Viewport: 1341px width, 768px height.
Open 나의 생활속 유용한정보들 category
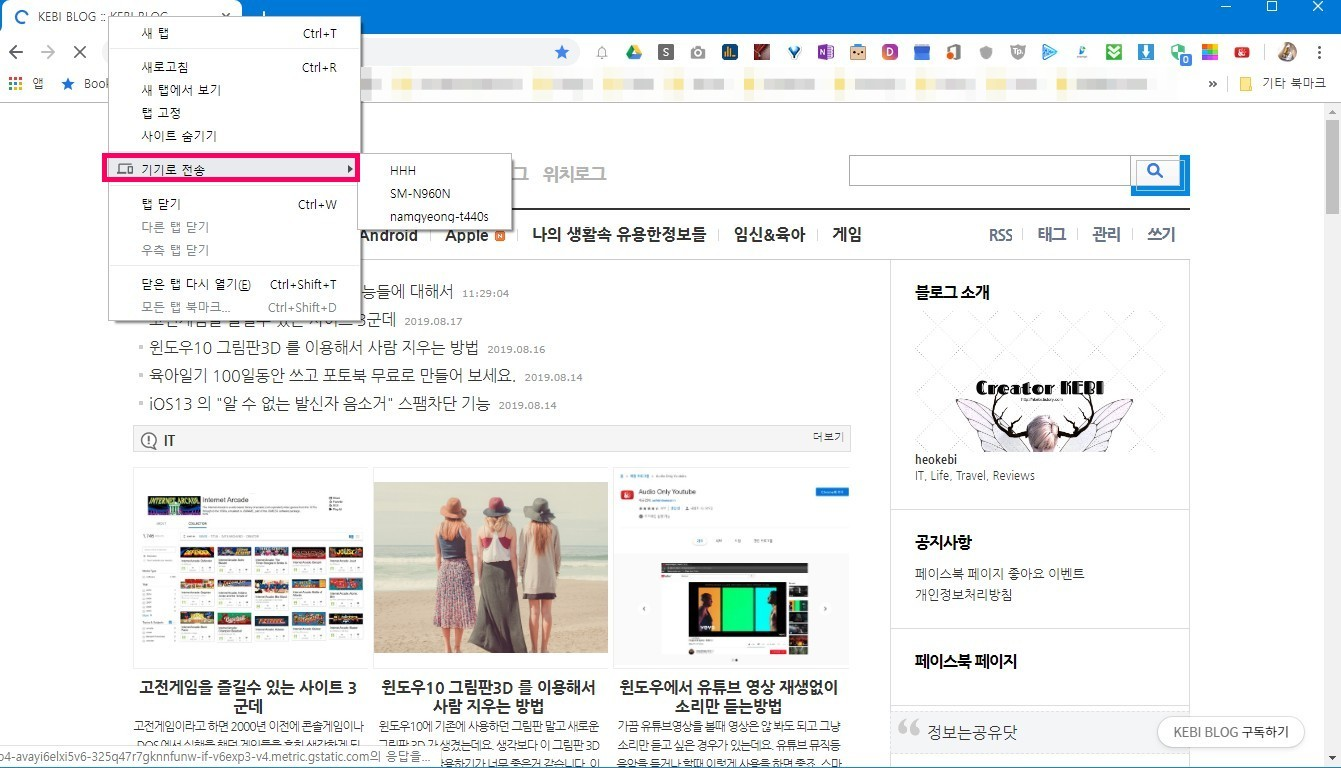point(619,235)
